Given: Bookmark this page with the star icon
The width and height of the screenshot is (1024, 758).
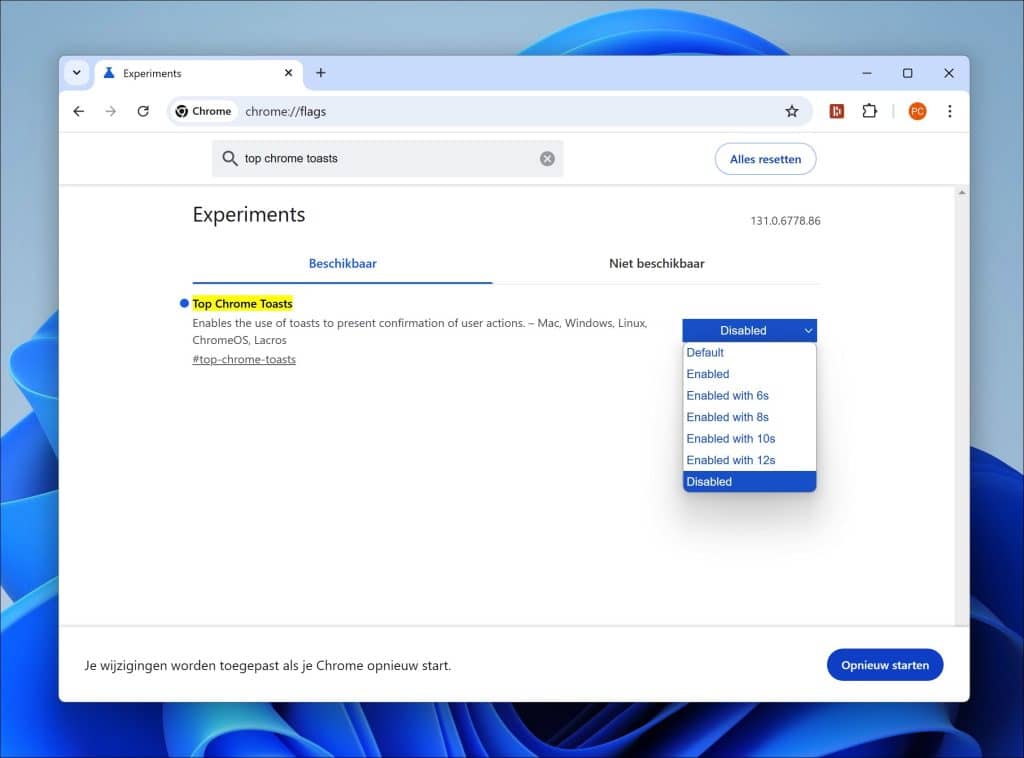Looking at the screenshot, I should [x=792, y=111].
